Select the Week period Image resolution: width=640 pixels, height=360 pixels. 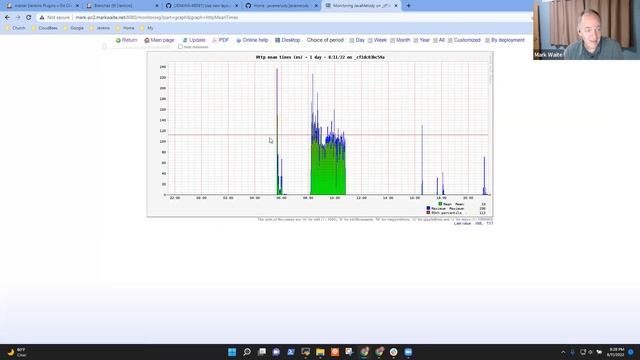[x=377, y=40]
